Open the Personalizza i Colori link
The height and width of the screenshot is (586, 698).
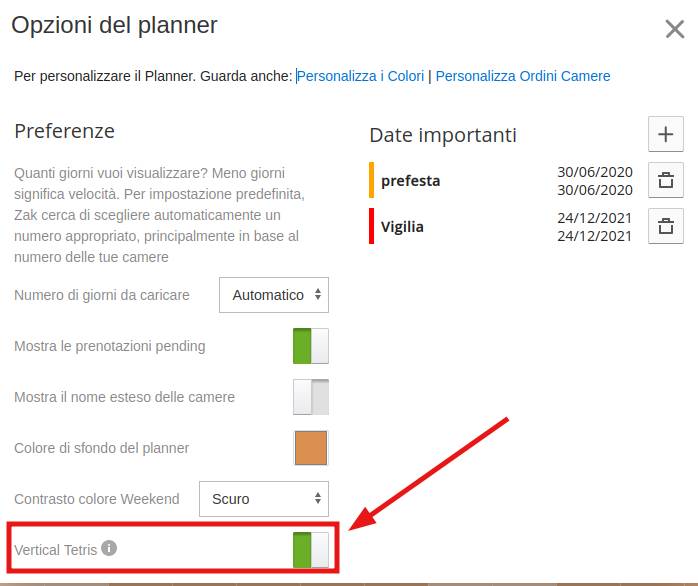click(x=361, y=76)
